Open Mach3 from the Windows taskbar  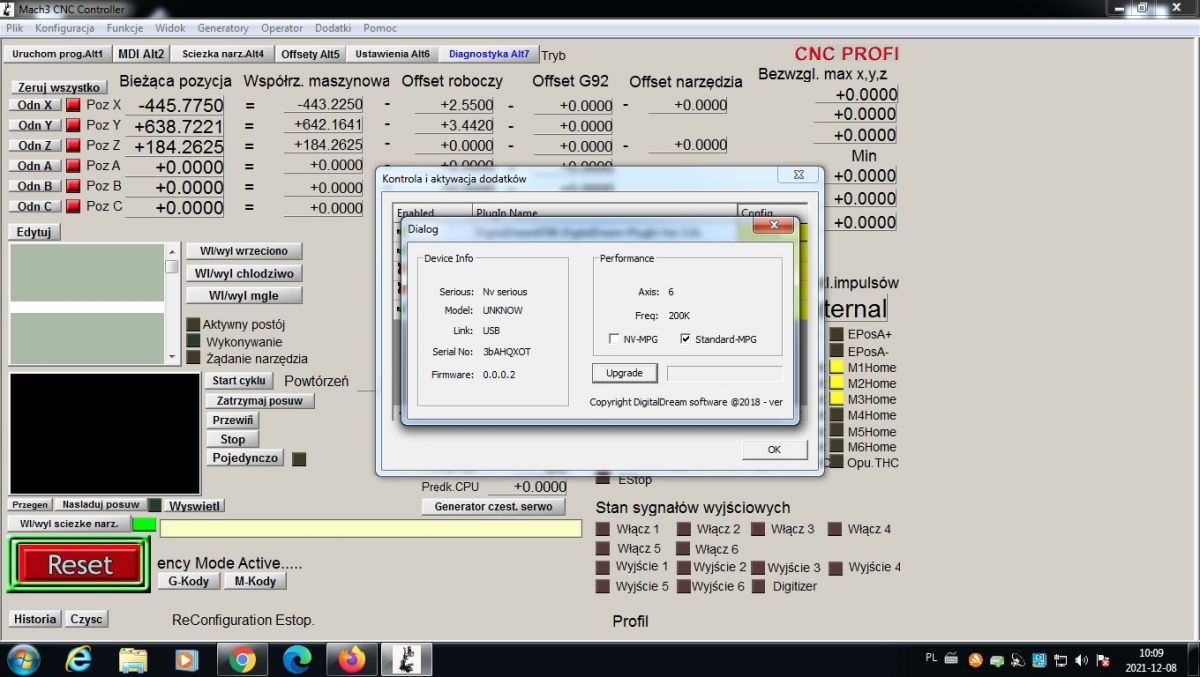405,659
